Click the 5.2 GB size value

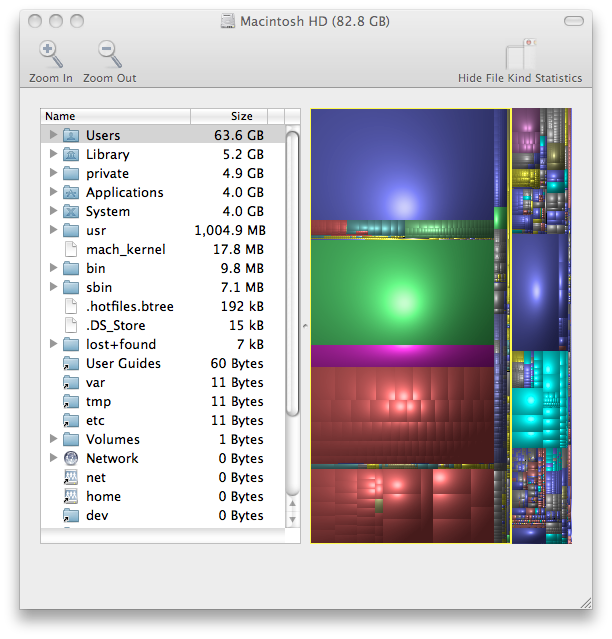click(x=243, y=154)
